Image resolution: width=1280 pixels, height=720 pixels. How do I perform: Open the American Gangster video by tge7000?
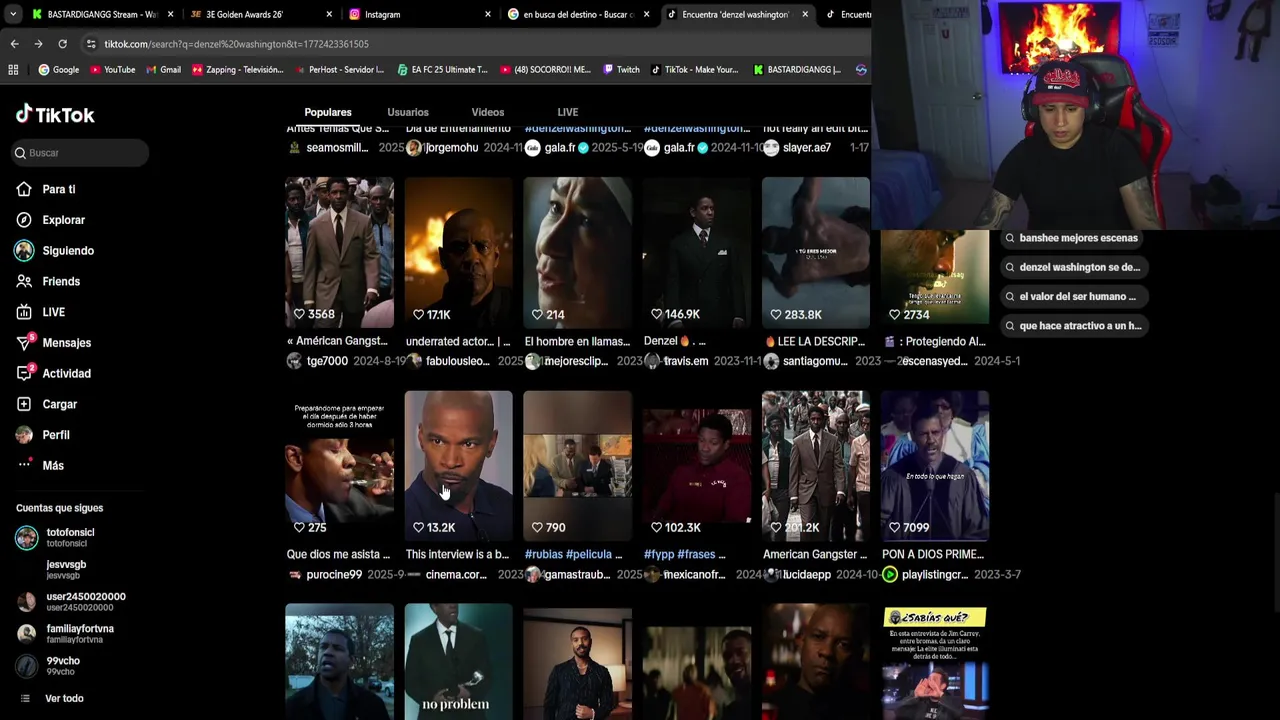click(x=339, y=252)
